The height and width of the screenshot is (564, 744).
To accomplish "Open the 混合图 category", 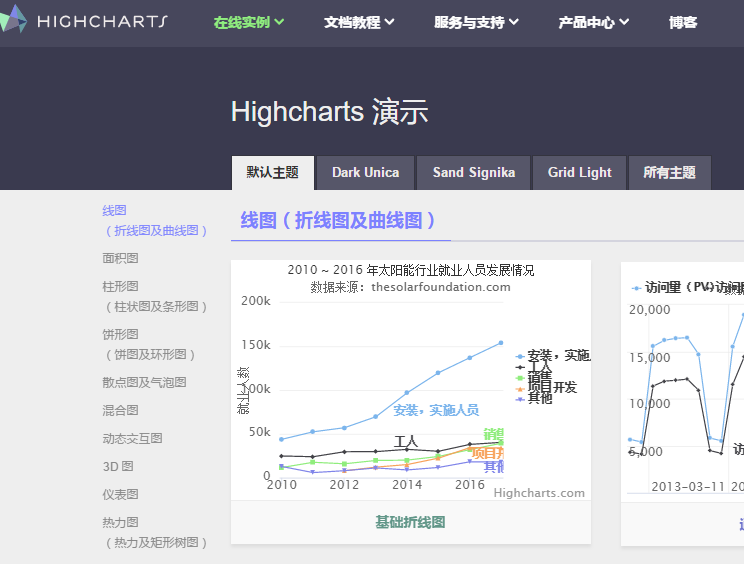I will pyautogui.click(x=121, y=410).
